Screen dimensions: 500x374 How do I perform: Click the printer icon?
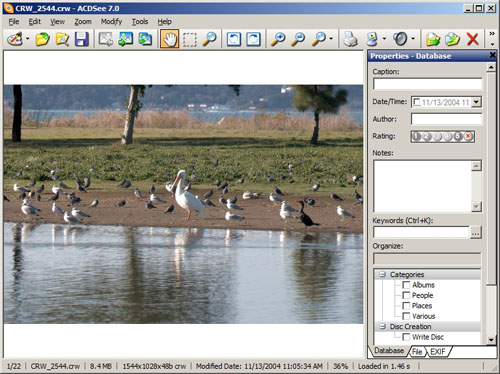pos(350,39)
